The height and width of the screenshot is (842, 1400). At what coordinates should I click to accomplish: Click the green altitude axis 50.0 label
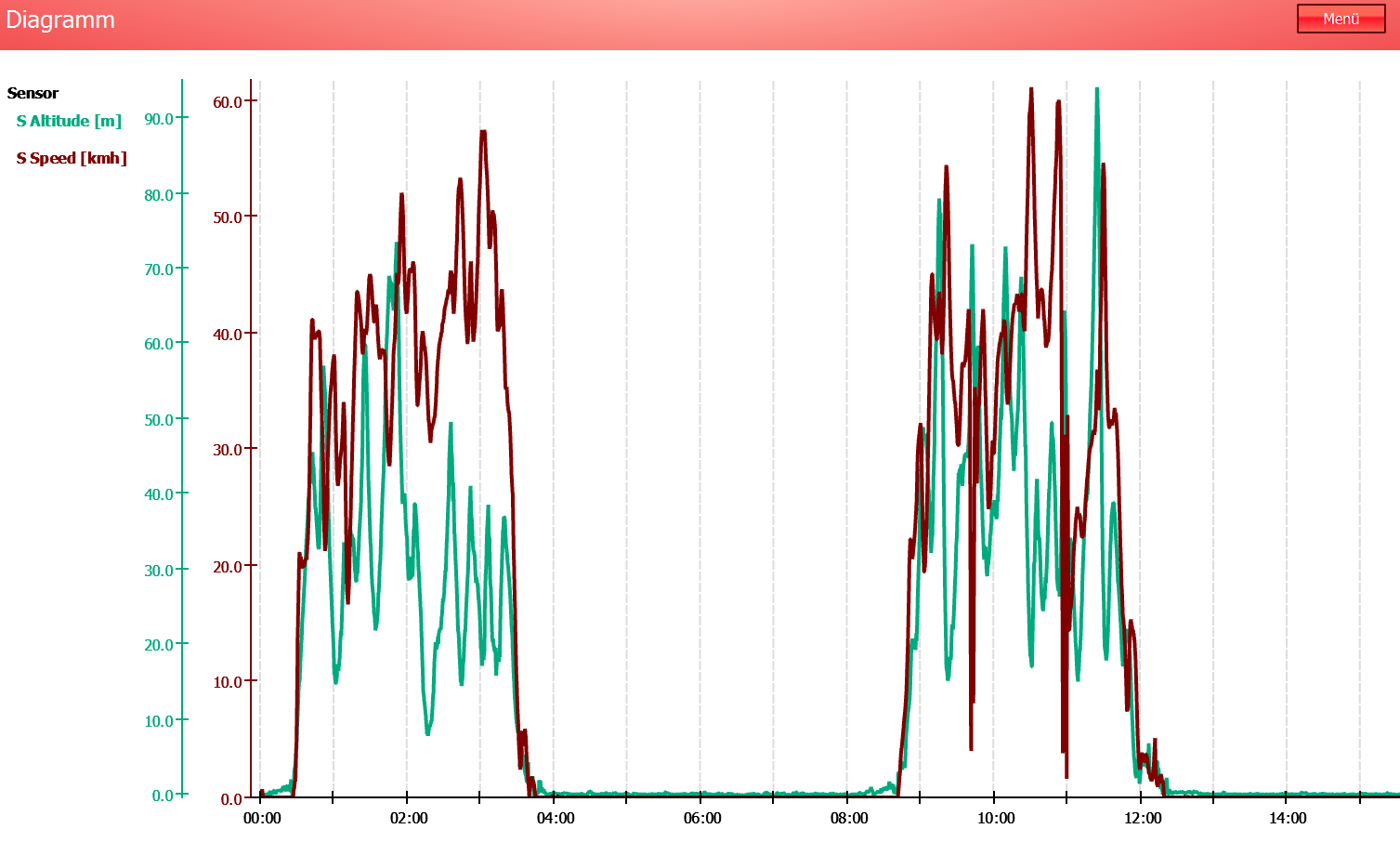(159, 419)
